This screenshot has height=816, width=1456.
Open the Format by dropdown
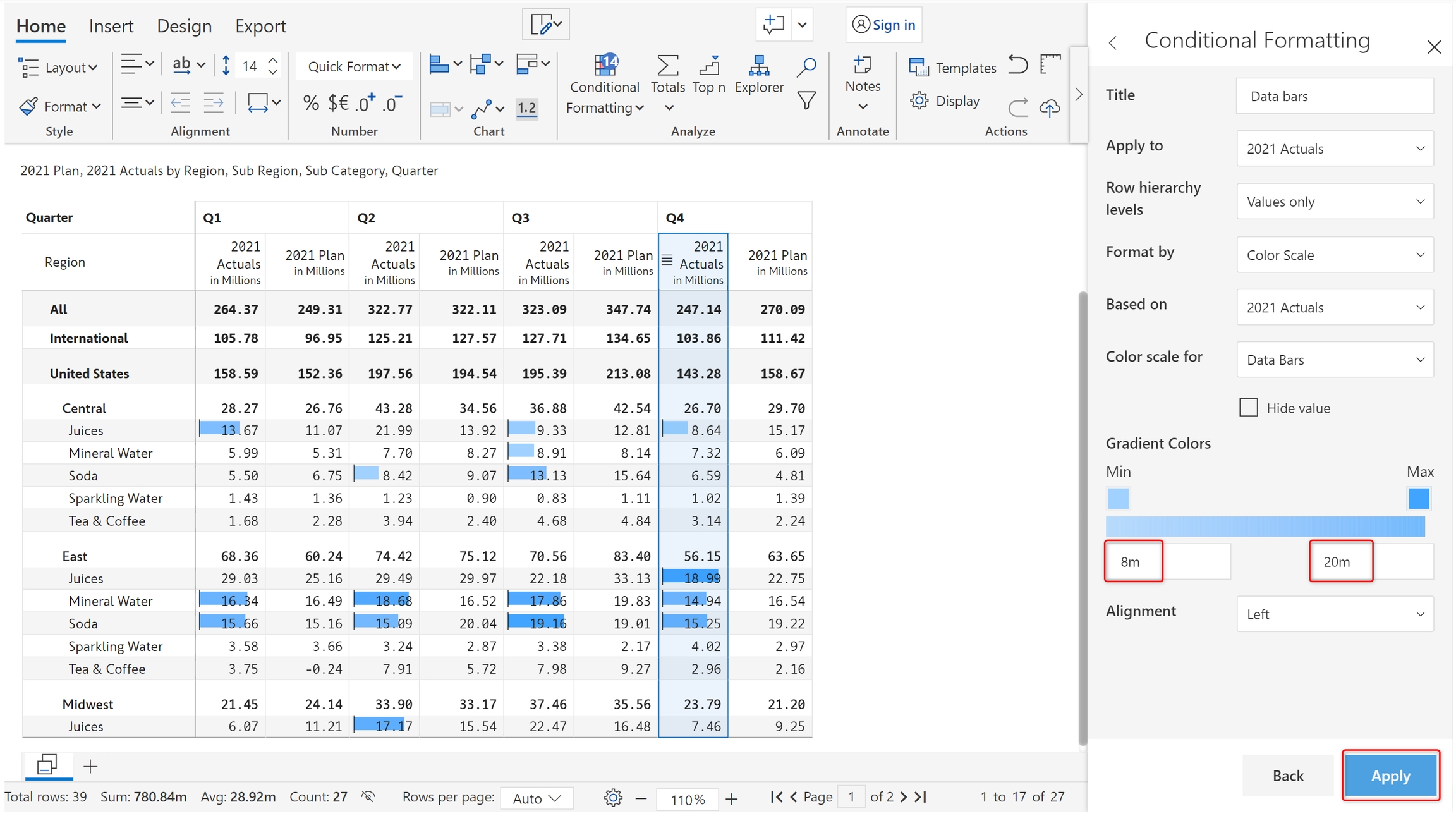click(x=1335, y=255)
